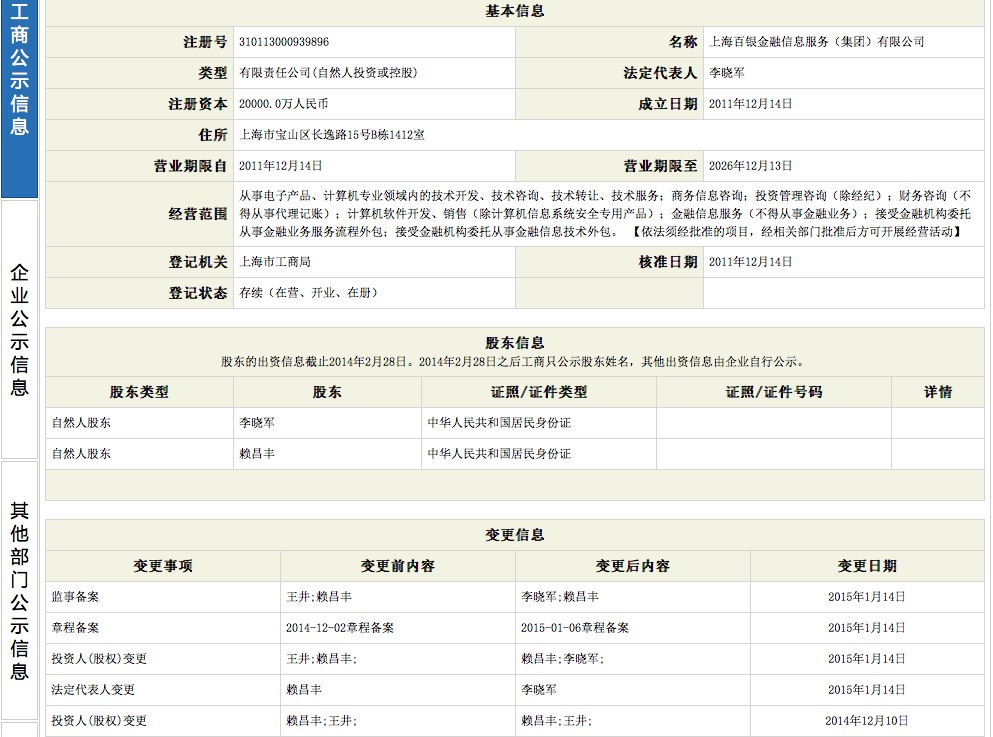Select registration number 310113000939896
The height and width of the screenshot is (737, 993).
(284, 42)
